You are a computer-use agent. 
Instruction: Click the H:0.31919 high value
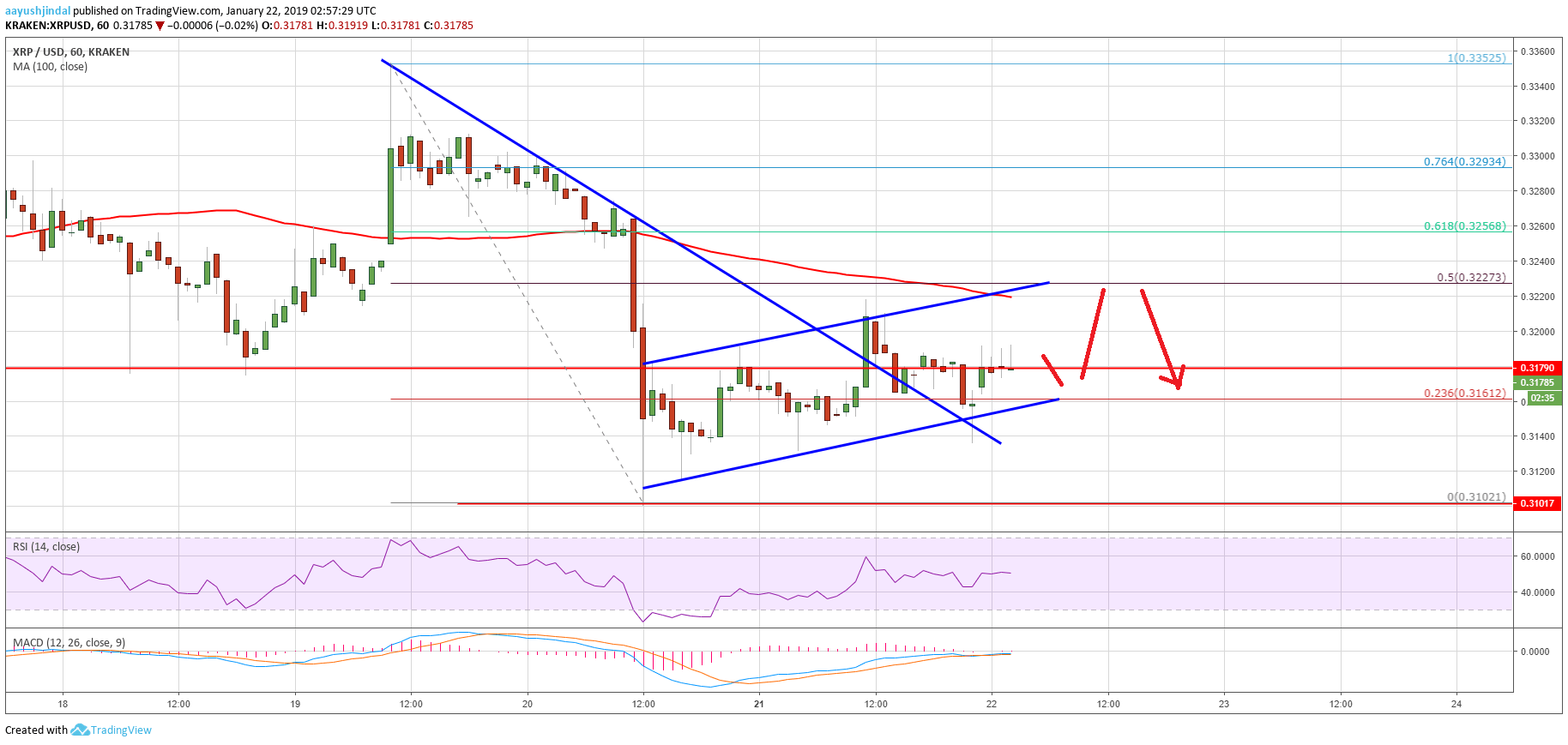342,26
